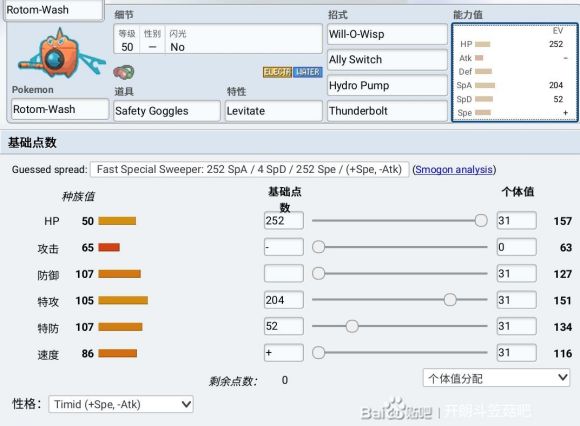
Task: Open the Timid nature dropdown
Action: 121,404
